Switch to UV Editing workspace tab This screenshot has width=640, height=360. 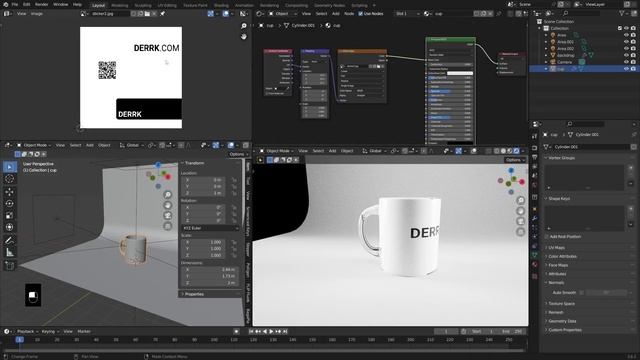point(167,5)
